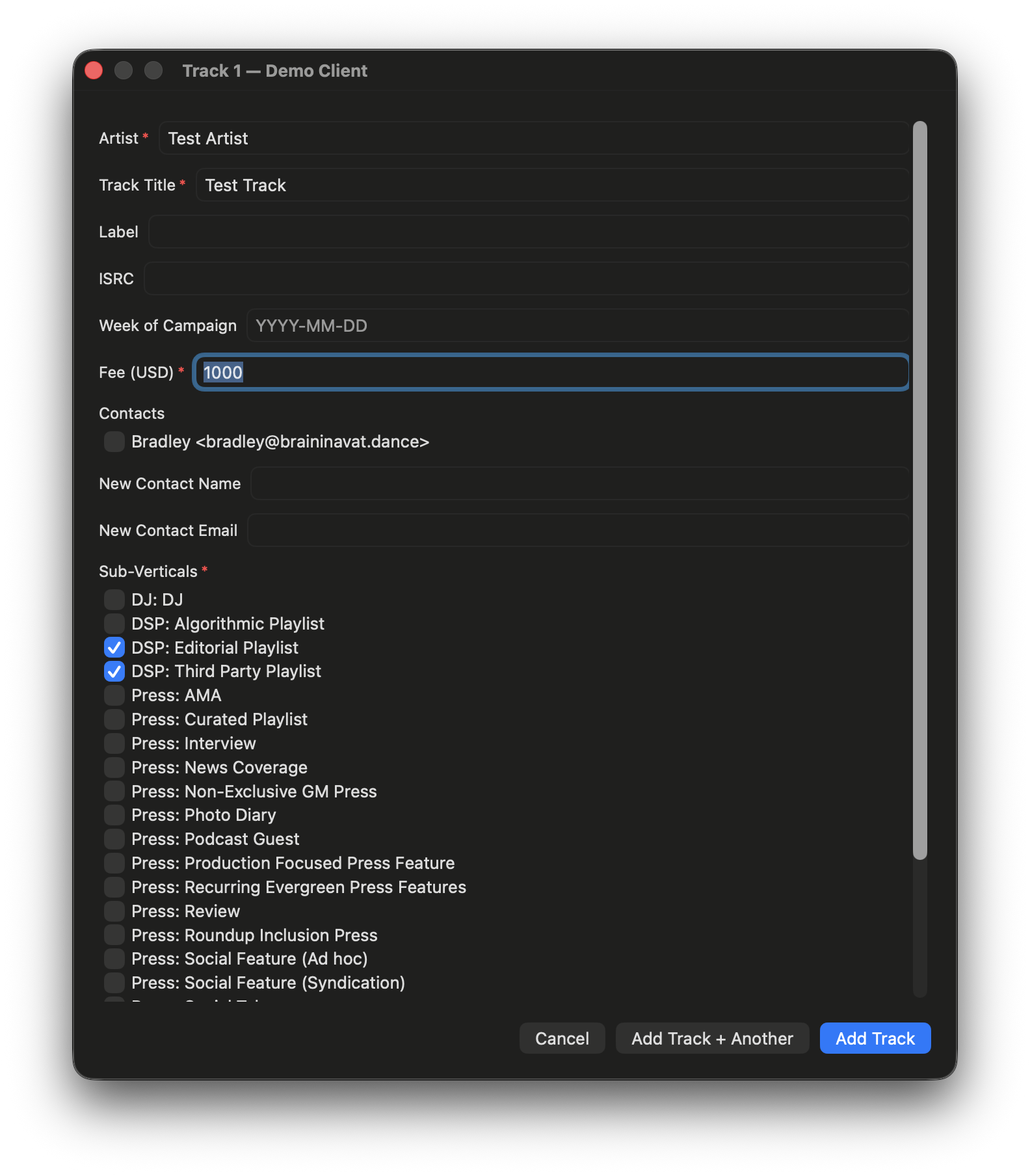Enable Press: Curated Playlist checkbox

click(114, 719)
